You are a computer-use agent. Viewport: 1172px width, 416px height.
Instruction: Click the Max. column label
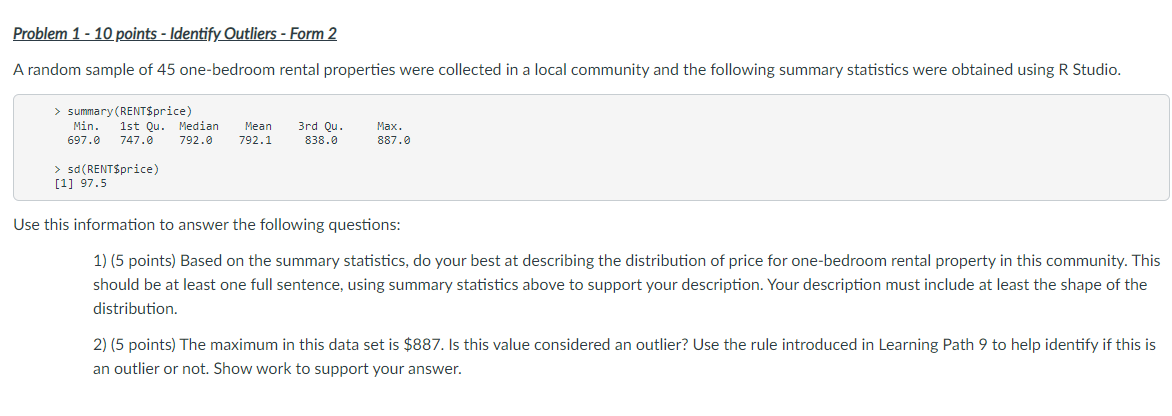click(x=391, y=126)
